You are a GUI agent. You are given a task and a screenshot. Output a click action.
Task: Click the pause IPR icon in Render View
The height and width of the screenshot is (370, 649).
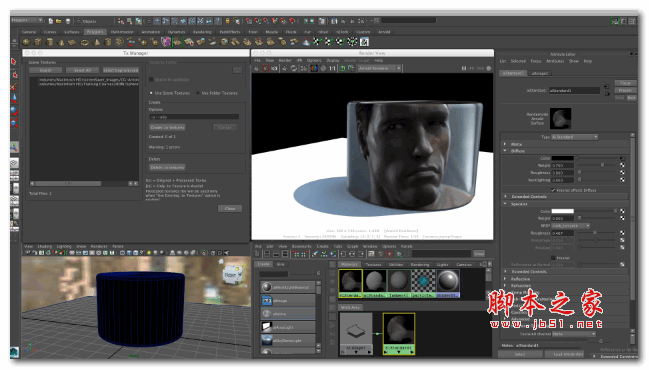click(464, 68)
